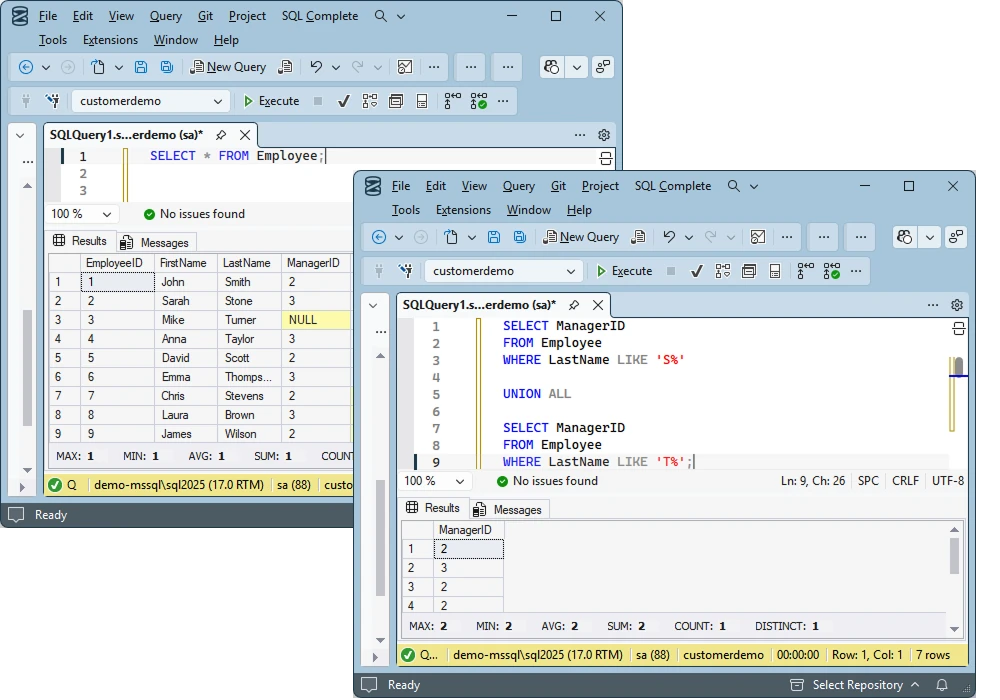Viewport: 1000px width, 700px height.
Task: Click toolbar overflow dots after Execute icons, front window
Action: (x=856, y=271)
